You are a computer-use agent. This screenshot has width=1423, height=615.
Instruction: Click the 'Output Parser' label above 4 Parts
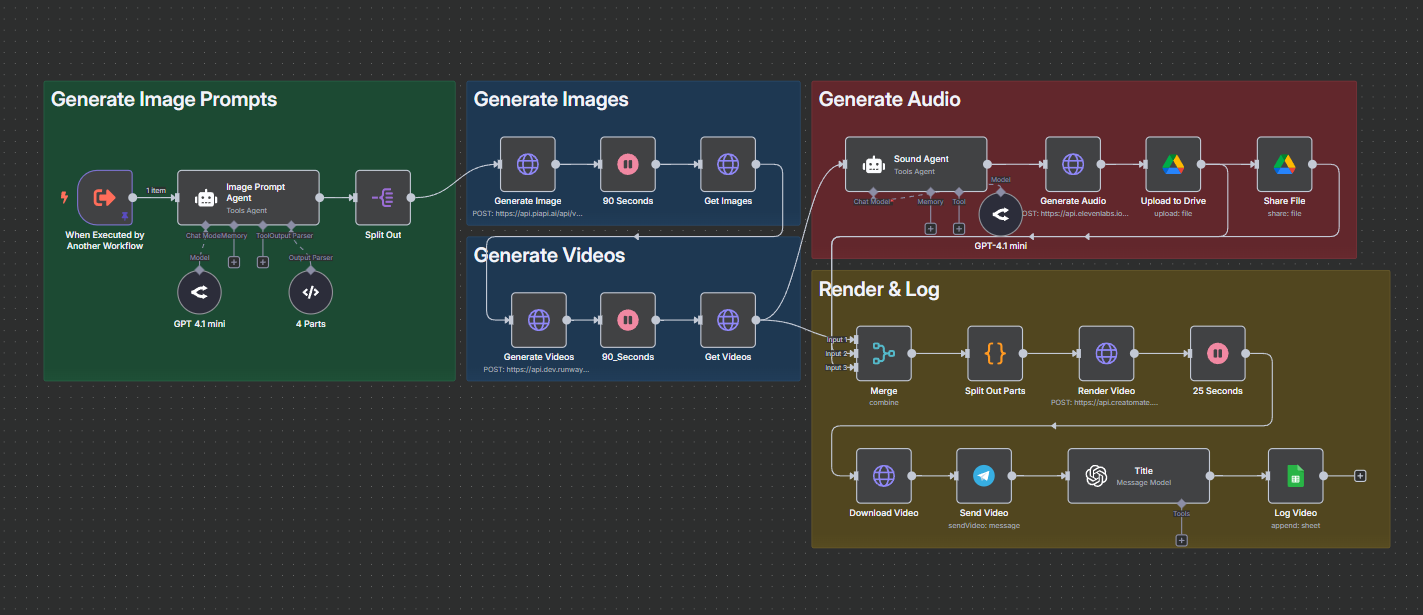(x=311, y=257)
